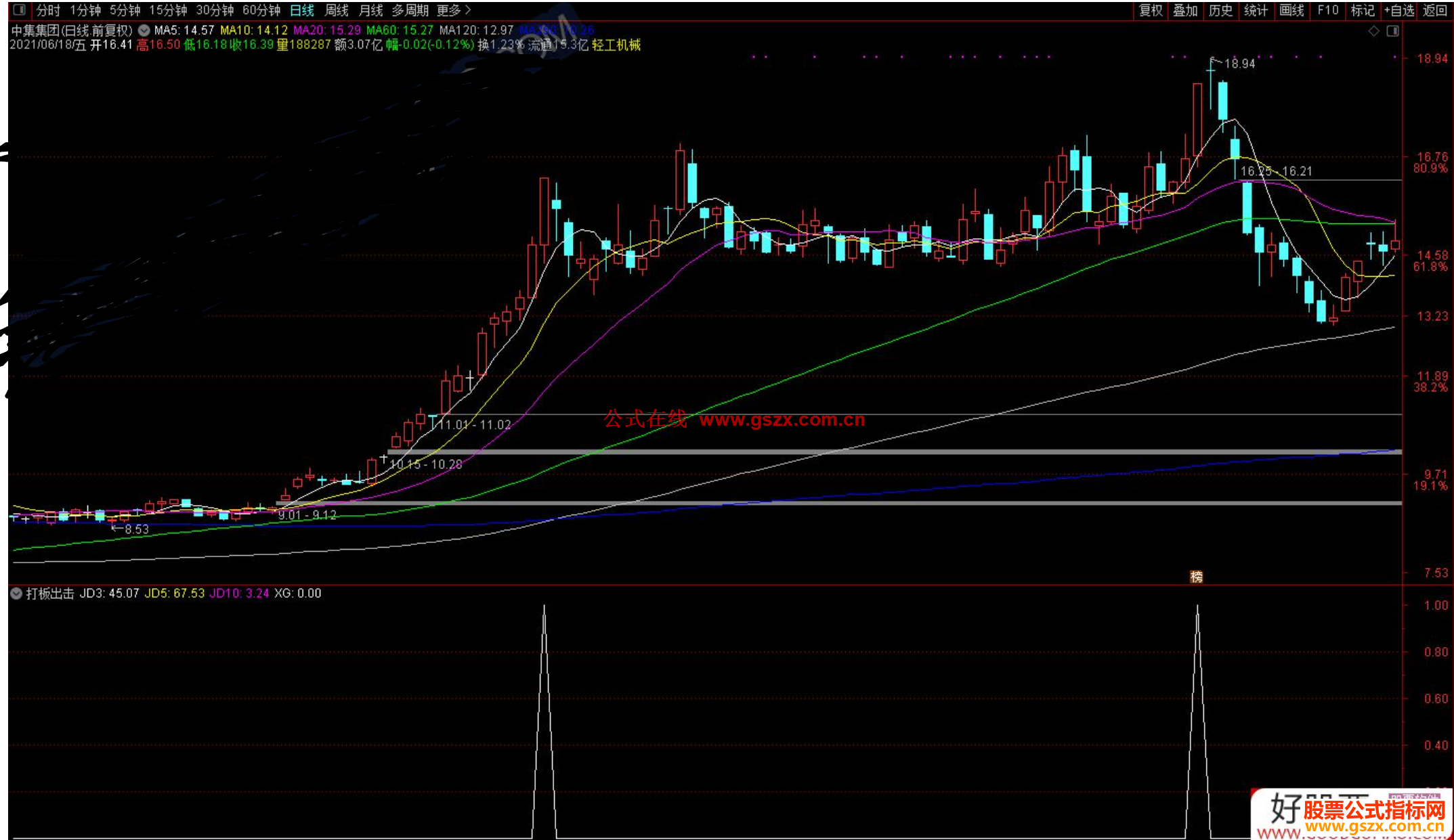Toggle the side panel icon at top-left
The height and width of the screenshot is (840, 1454).
pyautogui.click(x=19, y=10)
